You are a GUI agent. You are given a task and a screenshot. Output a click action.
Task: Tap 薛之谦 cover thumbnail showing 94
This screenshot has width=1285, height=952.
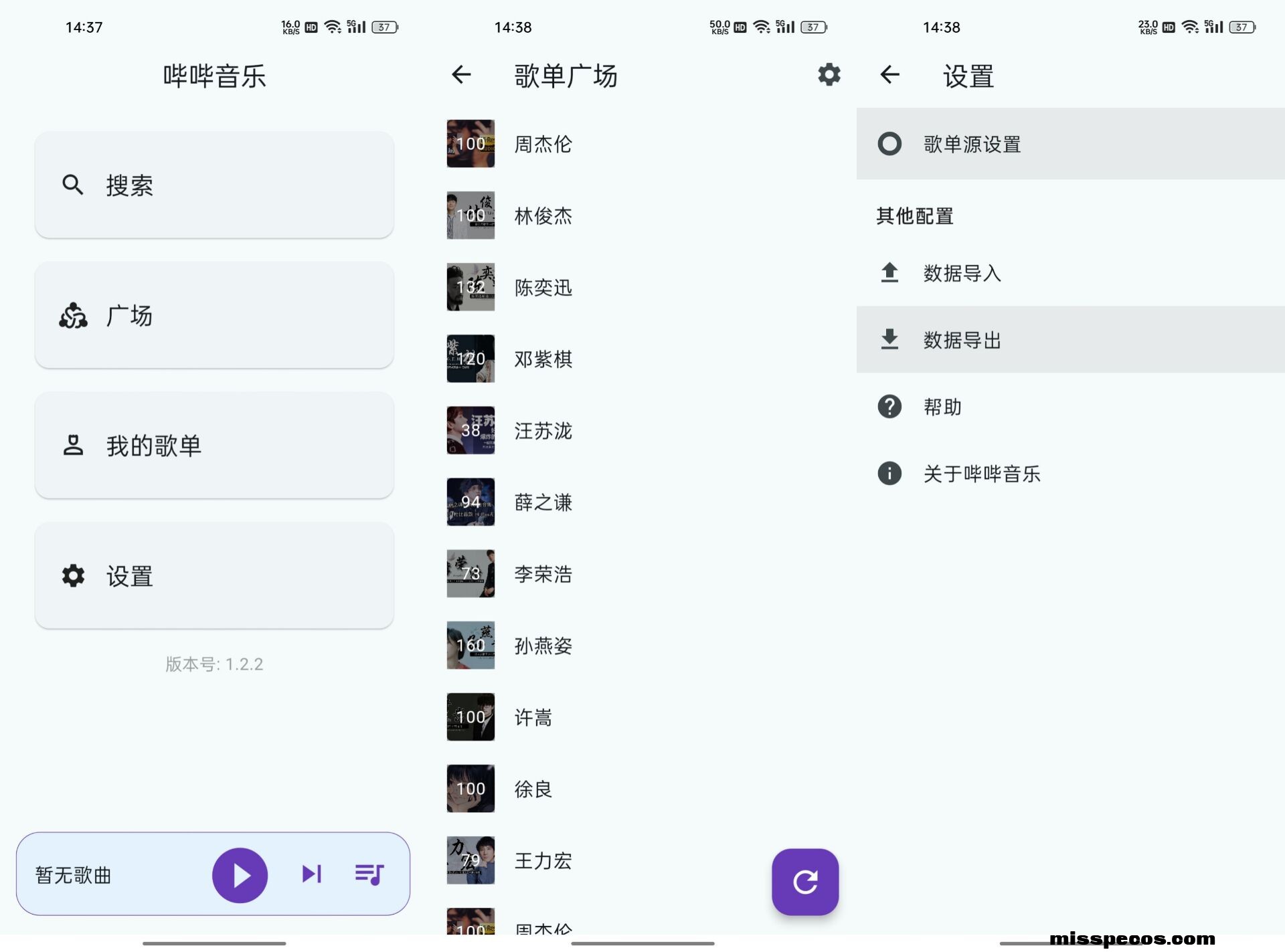pos(470,502)
